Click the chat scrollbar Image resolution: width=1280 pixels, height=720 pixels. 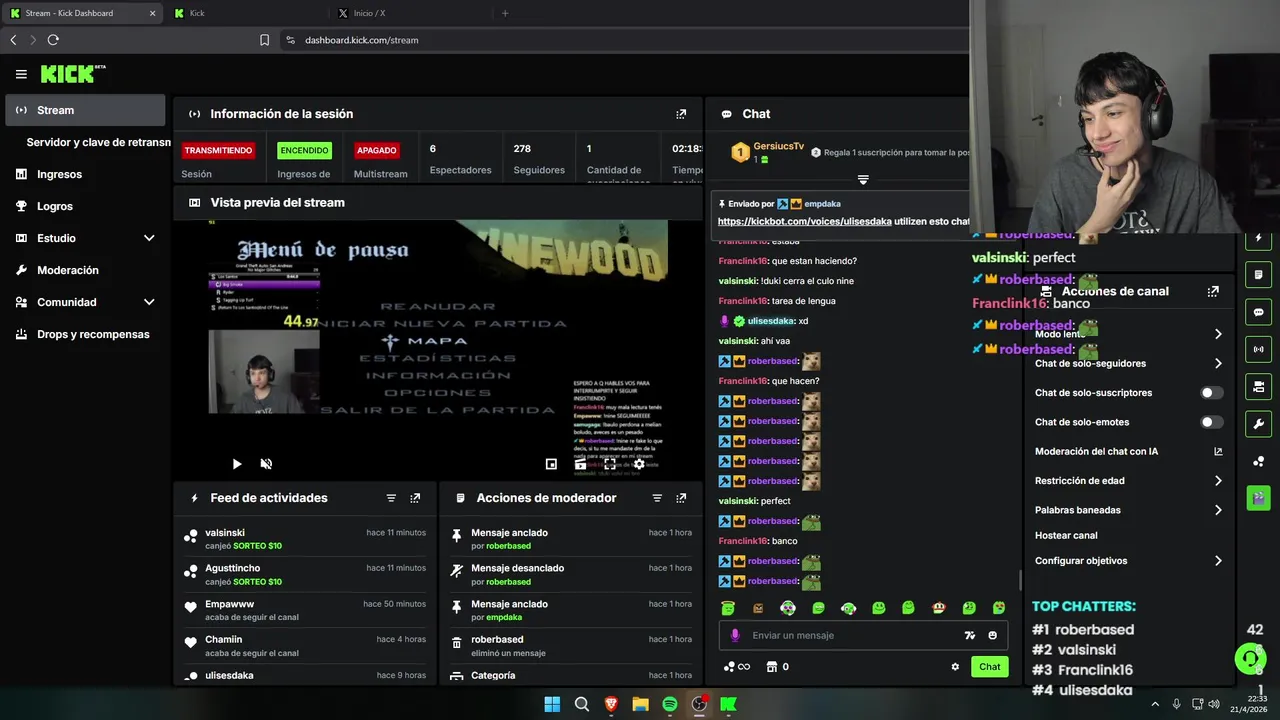[x=1020, y=580]
